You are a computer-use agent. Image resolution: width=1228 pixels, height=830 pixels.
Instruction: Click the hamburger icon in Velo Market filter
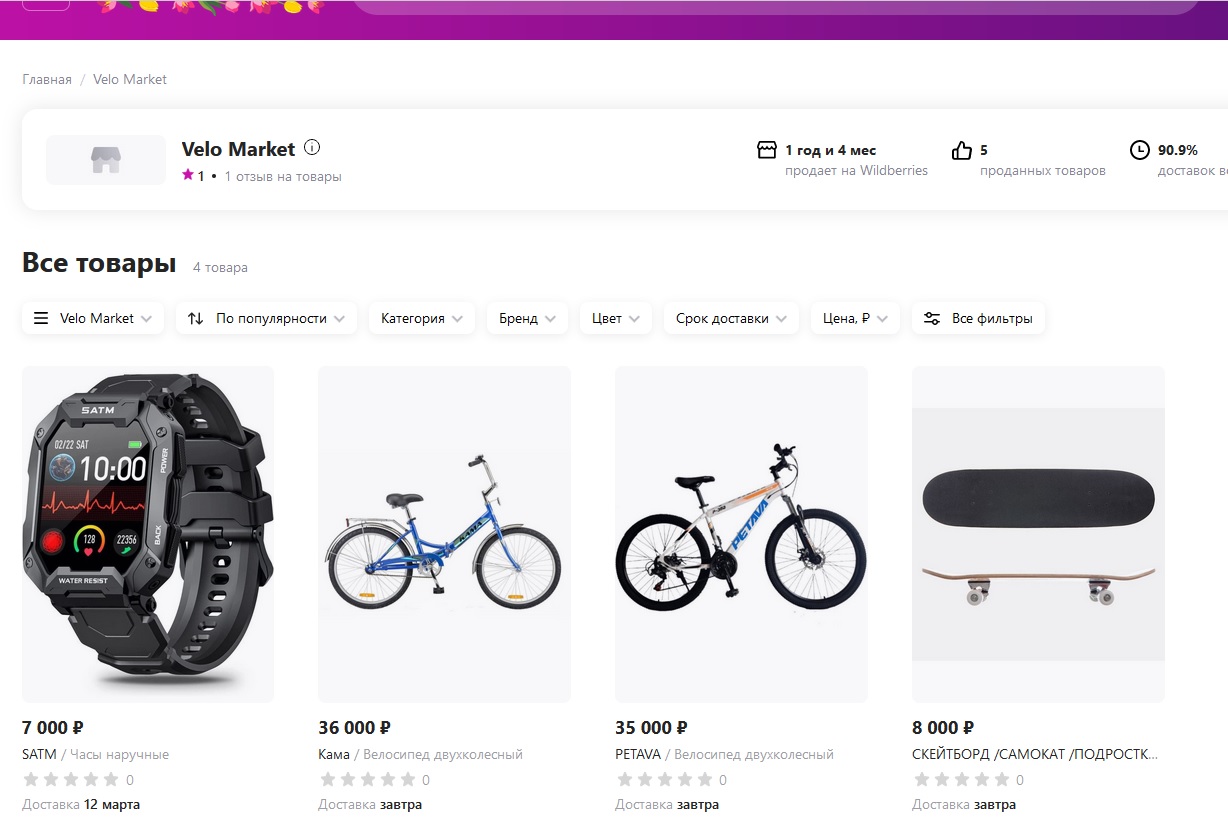tap(41, 319)
